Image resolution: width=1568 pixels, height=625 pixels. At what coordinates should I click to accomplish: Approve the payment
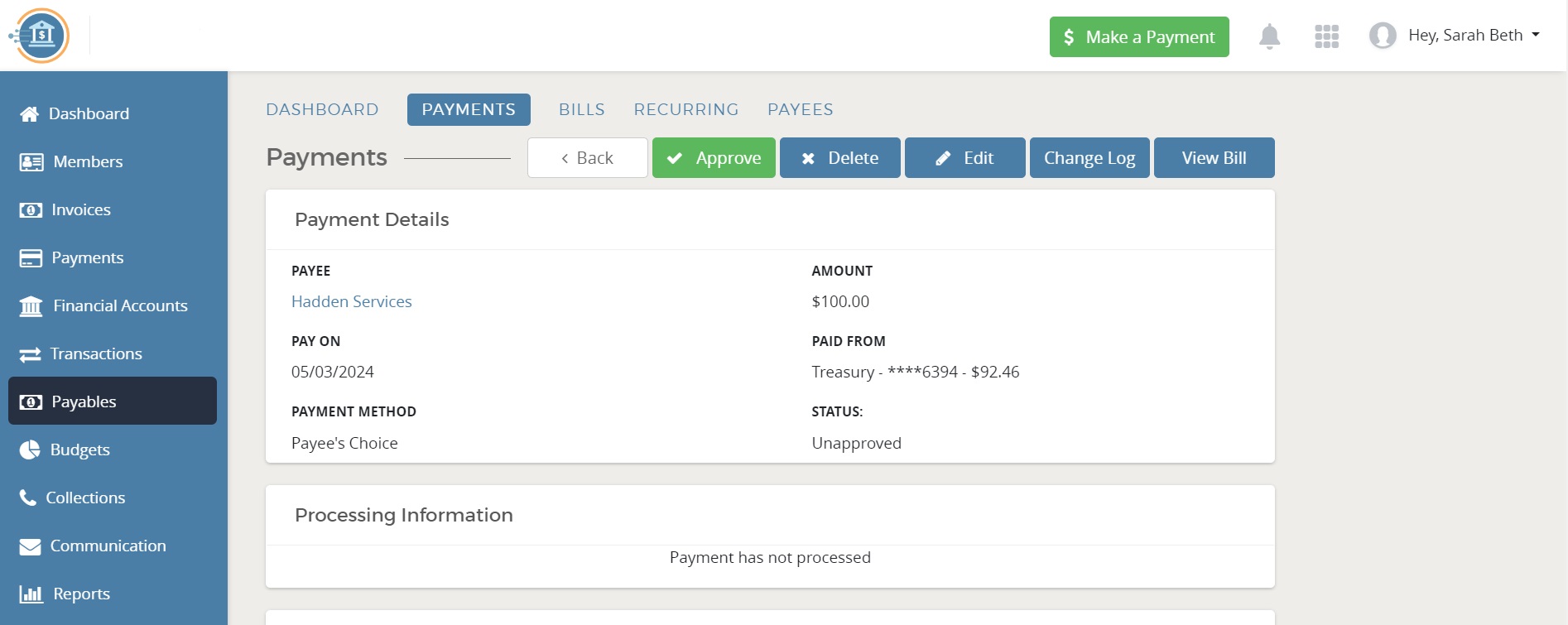(714, 157)
